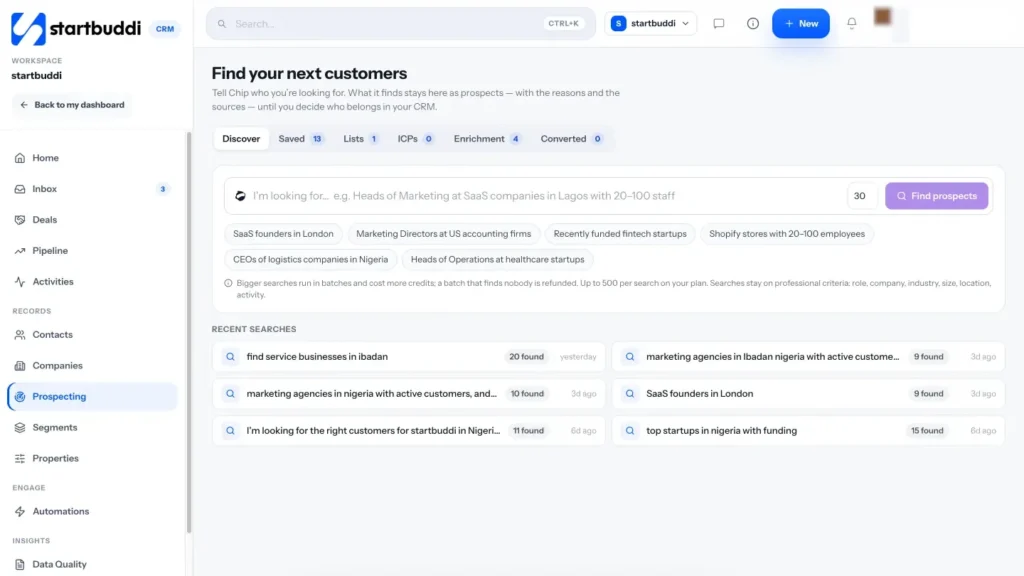Click the info icon beside Bigger searches note
The height and width of the screenshot is (576, 1024).
pos(228,283)
